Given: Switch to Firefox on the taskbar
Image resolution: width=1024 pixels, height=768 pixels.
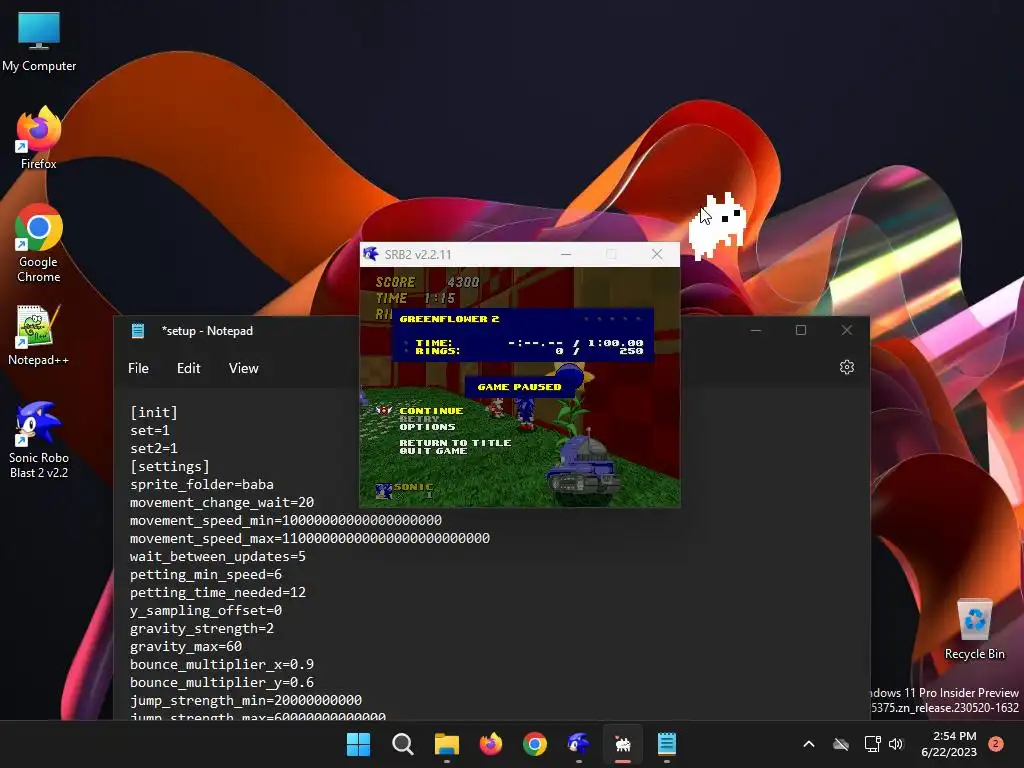Looking at the screenshot, I should click(x=491, y=744).
